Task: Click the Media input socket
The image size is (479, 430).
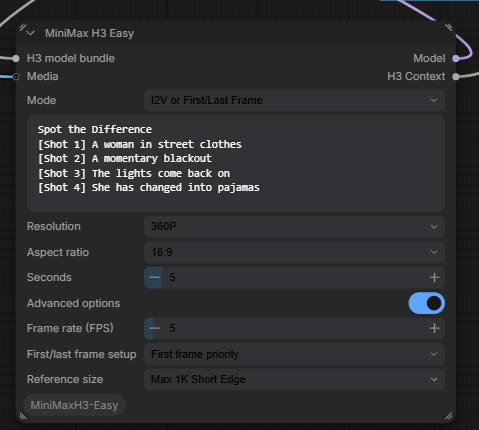Action: 16,77
